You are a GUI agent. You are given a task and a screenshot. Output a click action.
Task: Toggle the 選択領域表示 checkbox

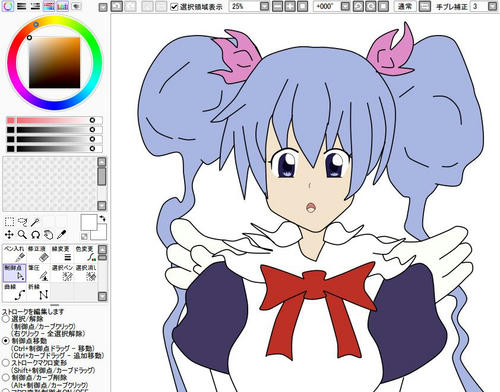point(174,7)
